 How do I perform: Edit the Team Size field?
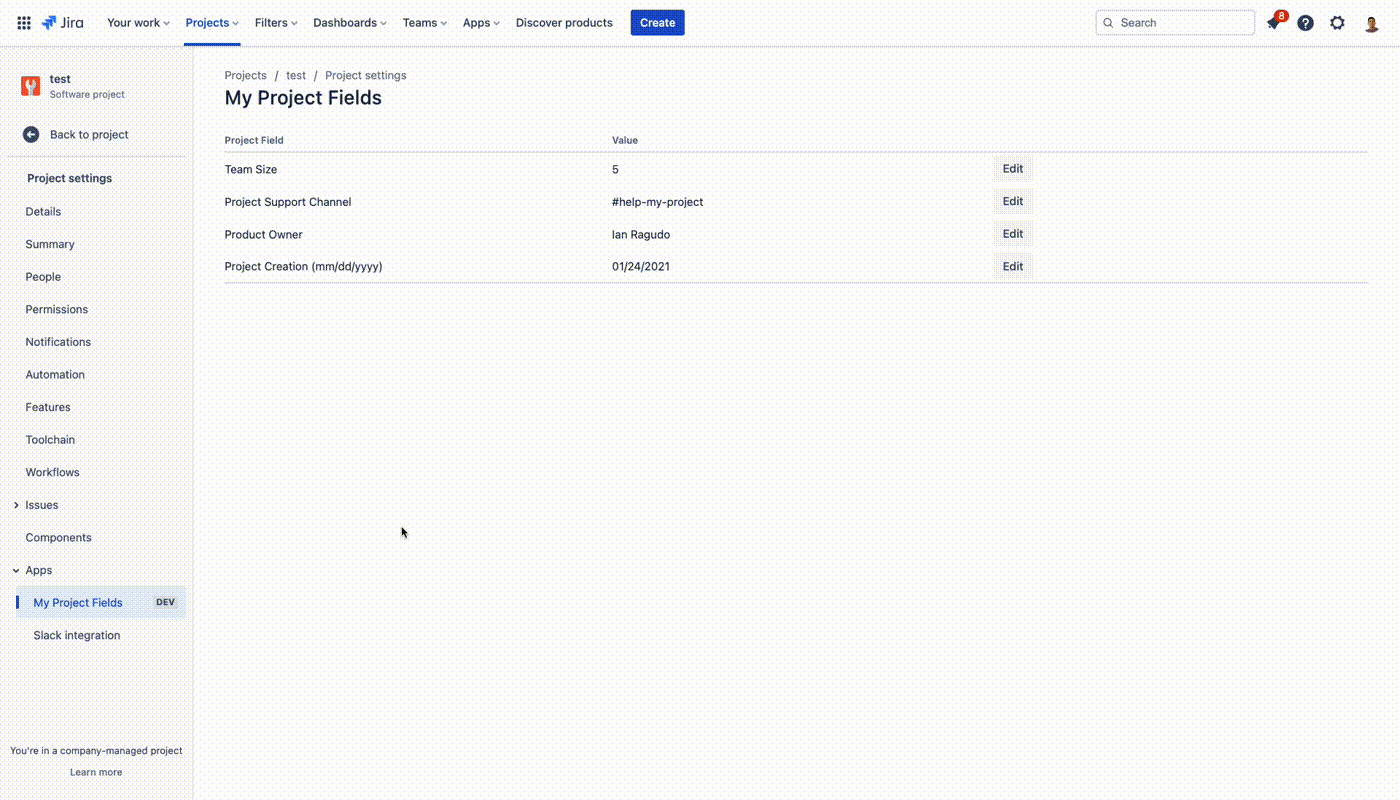coord(1013,169)
